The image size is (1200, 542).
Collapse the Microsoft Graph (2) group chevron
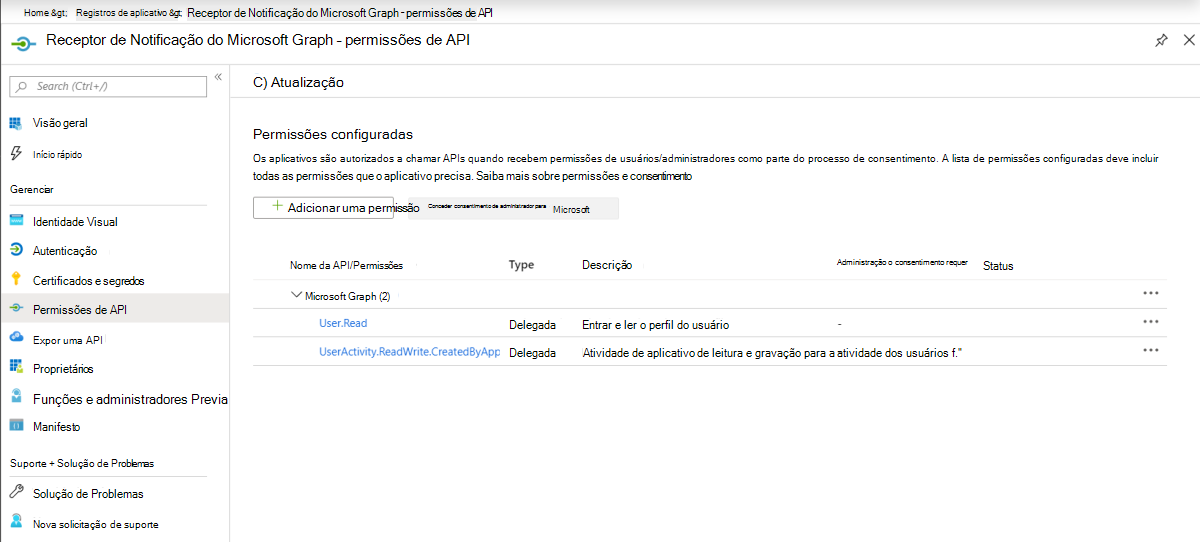point(296,295)
